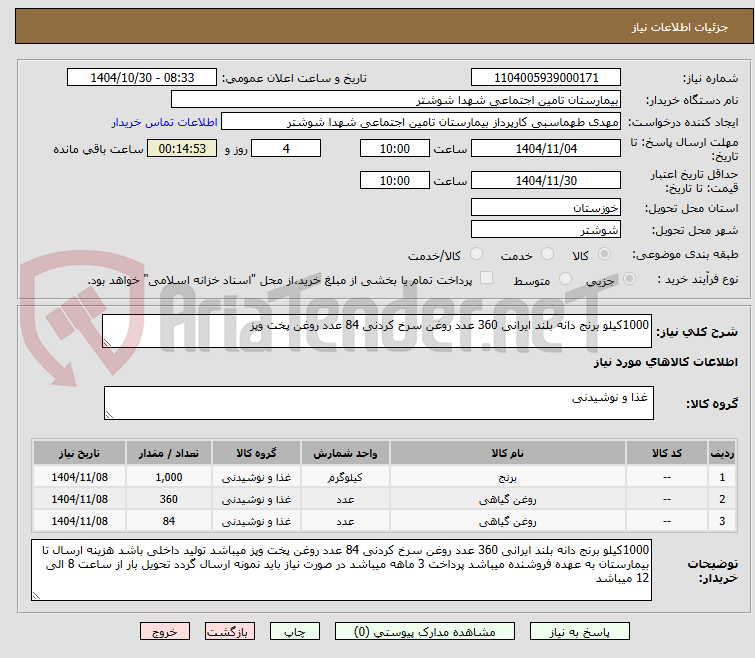
Task: Select the کالا/خدمت radio button
Action: tap(476, 253)
